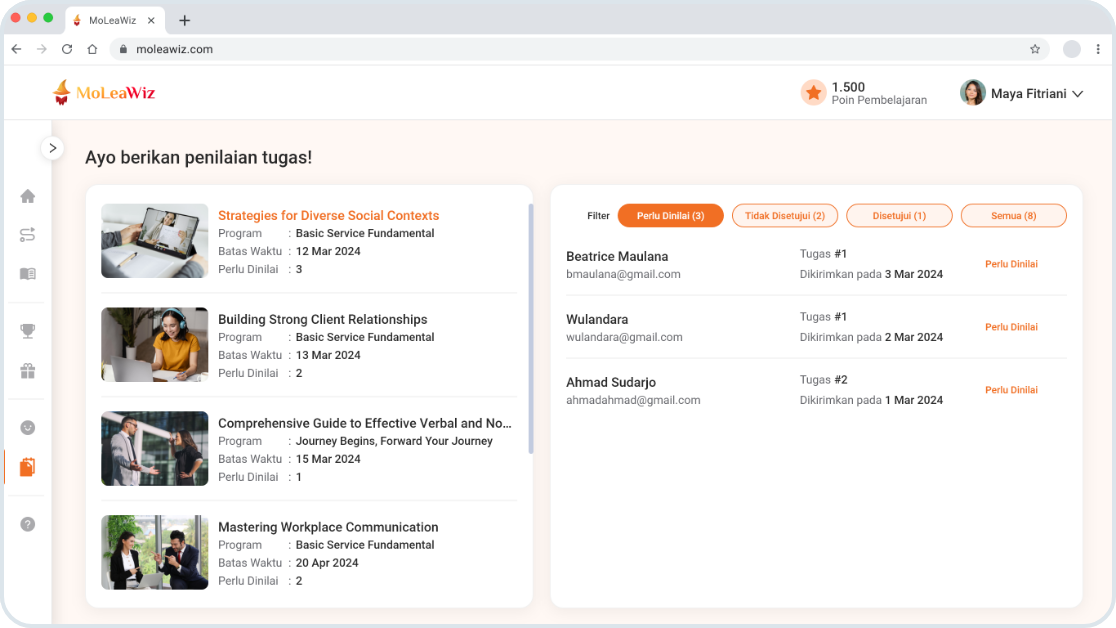Bookmark page with the star icon
The width and height of the screenshot is (1116, 628).
click(1035, 49)
